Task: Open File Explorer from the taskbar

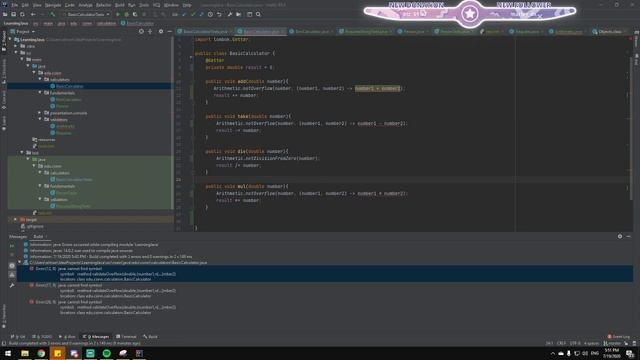Action: click(25, 353)
